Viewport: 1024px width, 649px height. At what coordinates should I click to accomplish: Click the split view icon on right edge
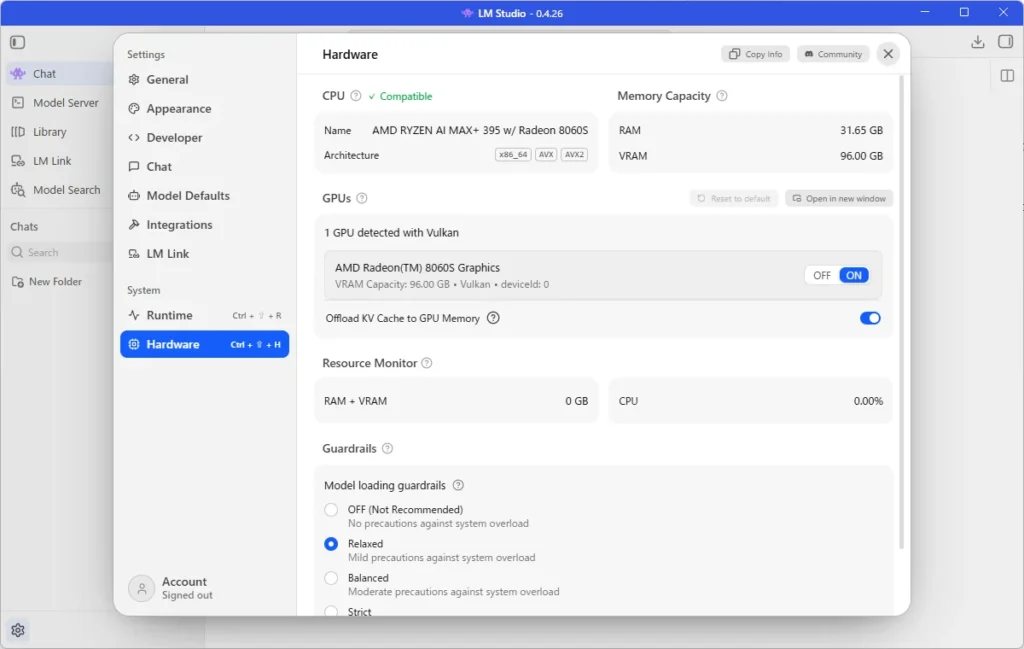coord(1007,76)
